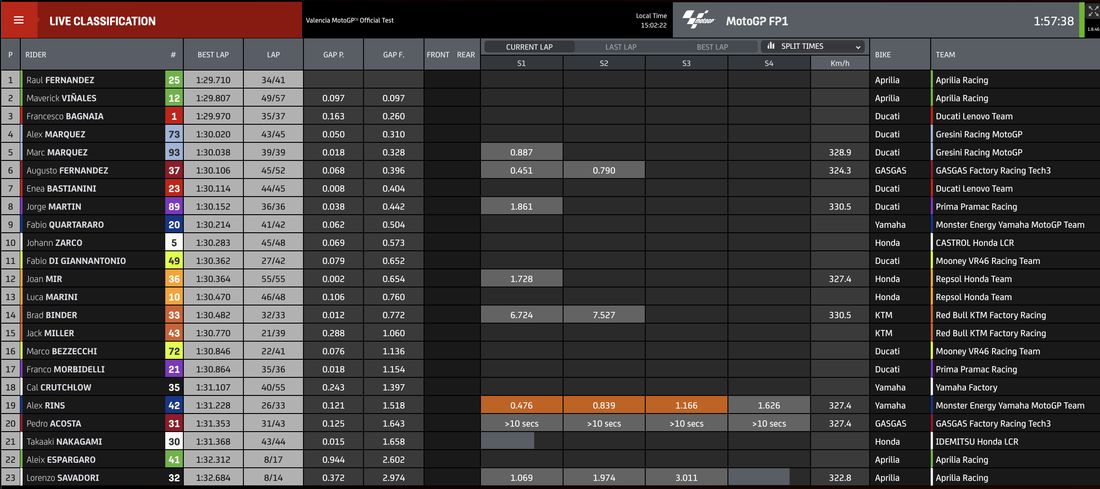Image resolution: width=1100 pixels, height=489 pixels.
Task: Select rider Alex RINS
Action: tap(46, 406)
